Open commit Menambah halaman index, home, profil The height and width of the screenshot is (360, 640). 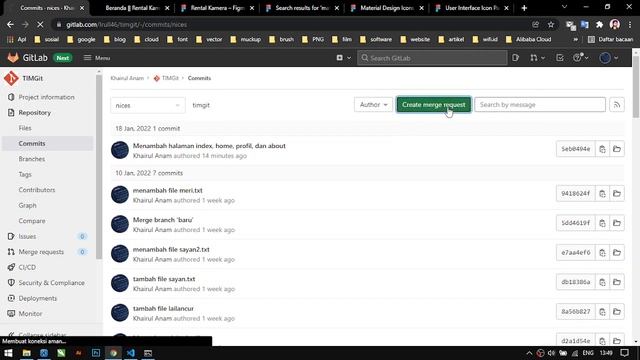click(209, 146)
